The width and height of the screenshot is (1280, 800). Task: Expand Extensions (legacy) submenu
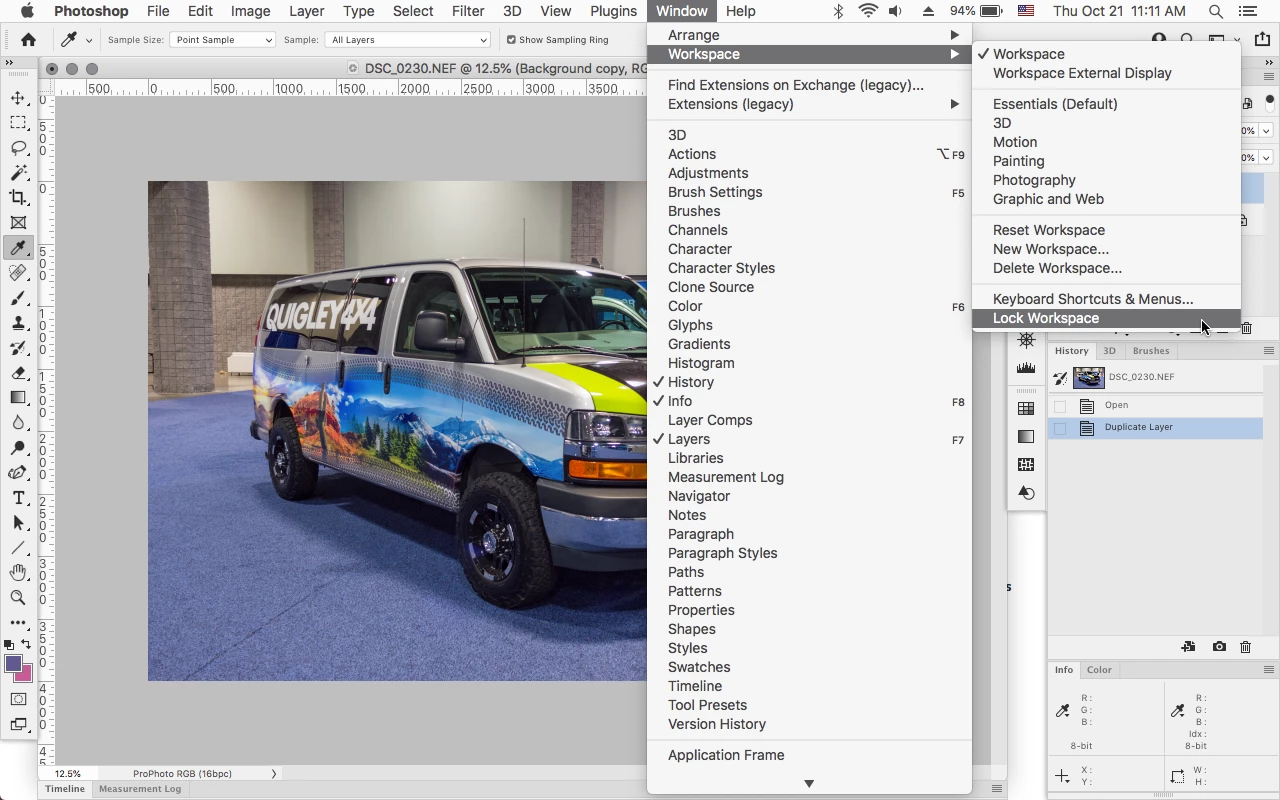click(x=809, y=104)
